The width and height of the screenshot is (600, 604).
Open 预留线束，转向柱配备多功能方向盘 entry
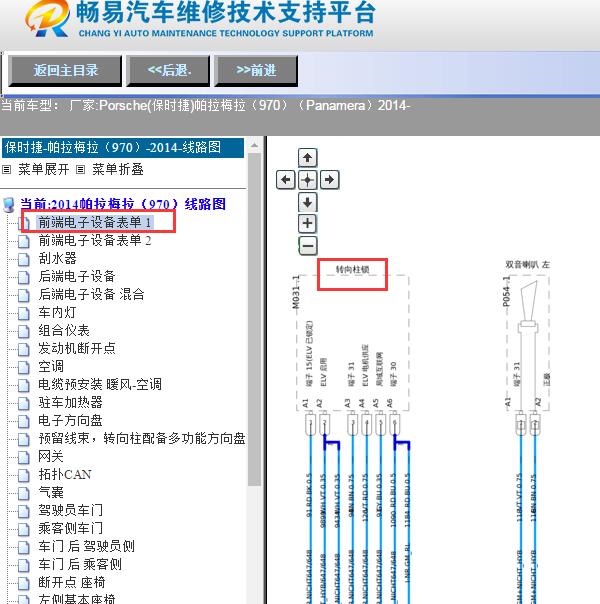[x=142, y=438]
